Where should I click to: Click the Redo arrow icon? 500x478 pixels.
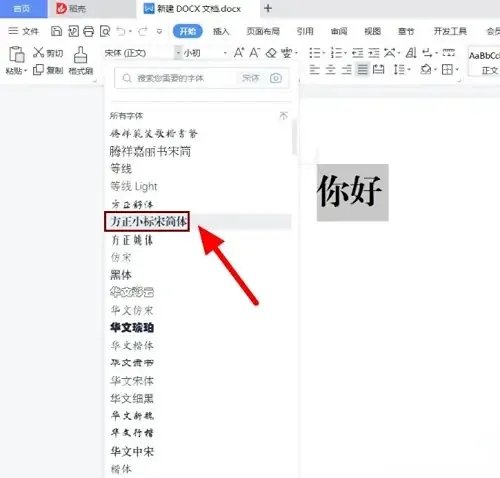click(143, 31)
